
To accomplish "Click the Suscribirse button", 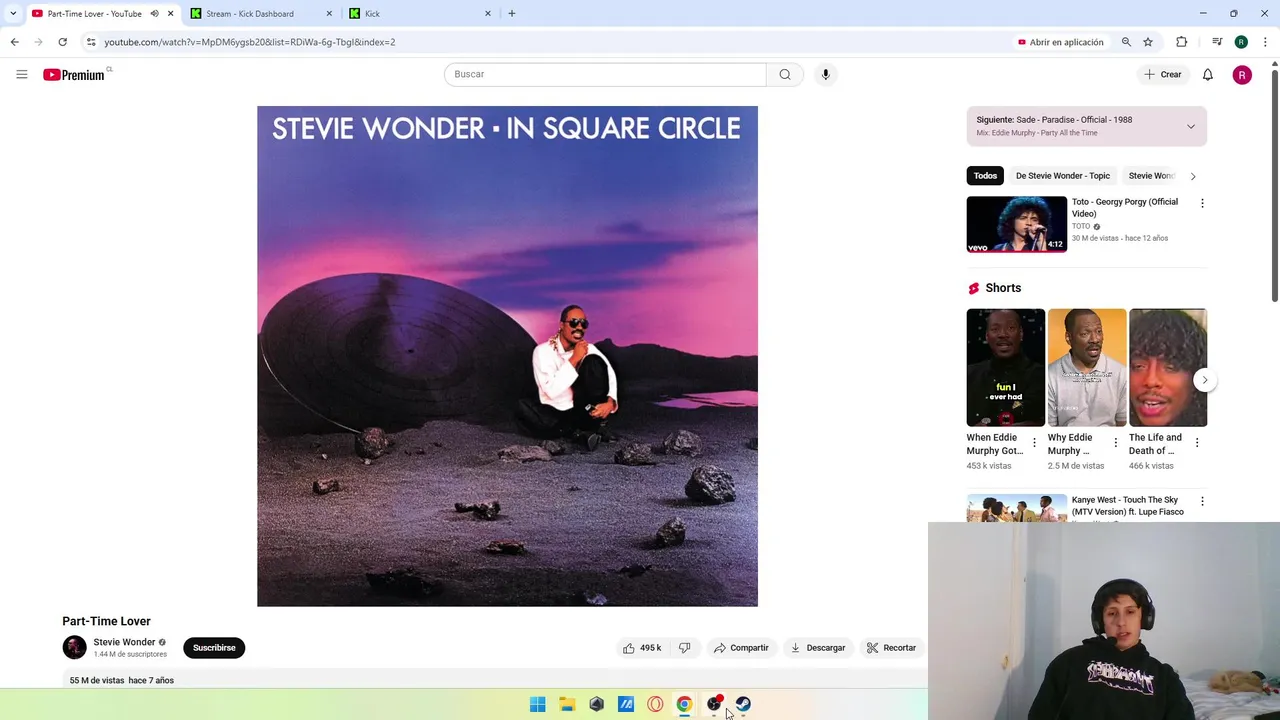I will click(x=214, y=648).
